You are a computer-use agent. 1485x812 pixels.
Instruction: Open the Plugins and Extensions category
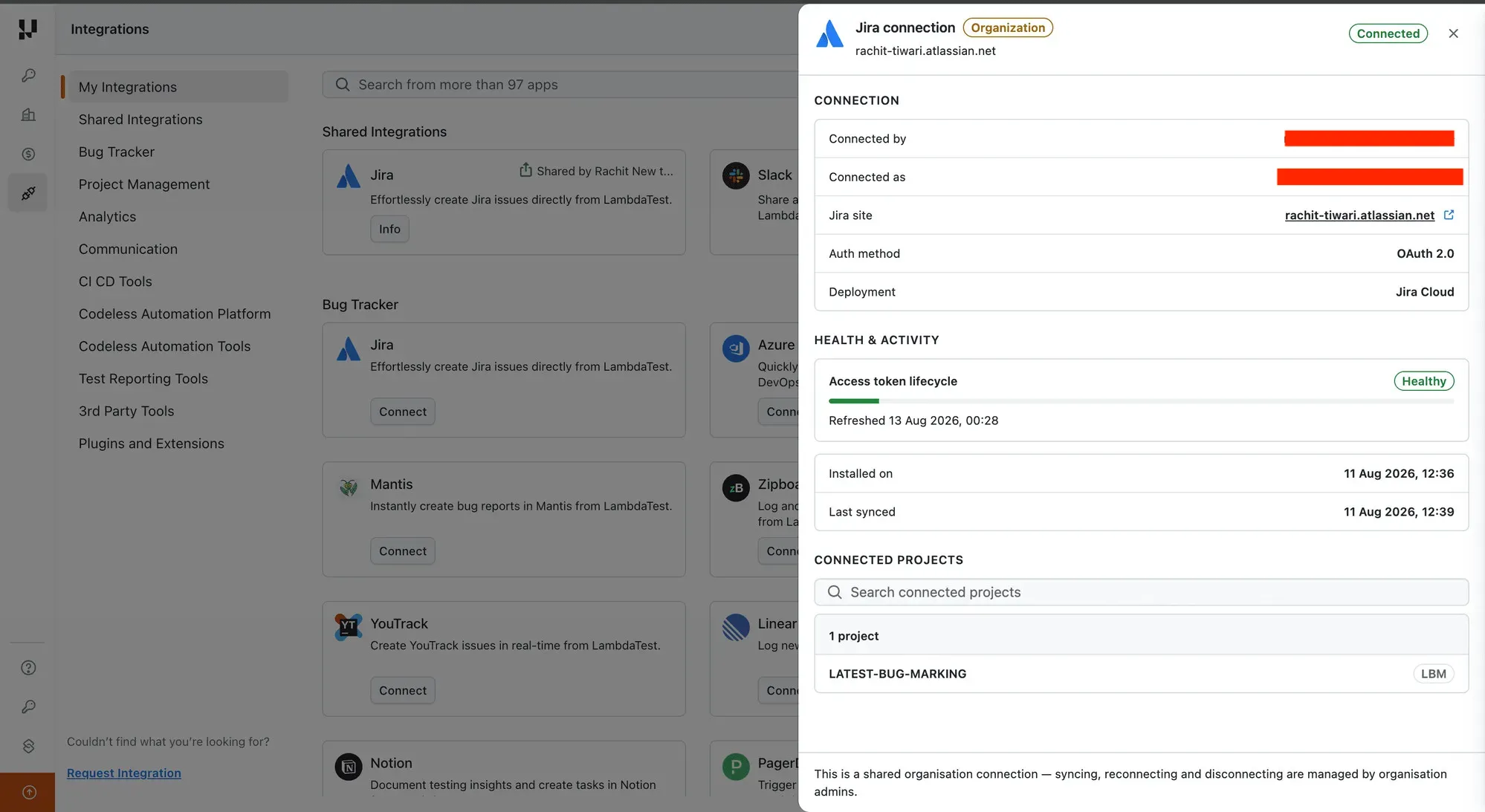click(152, 444)
